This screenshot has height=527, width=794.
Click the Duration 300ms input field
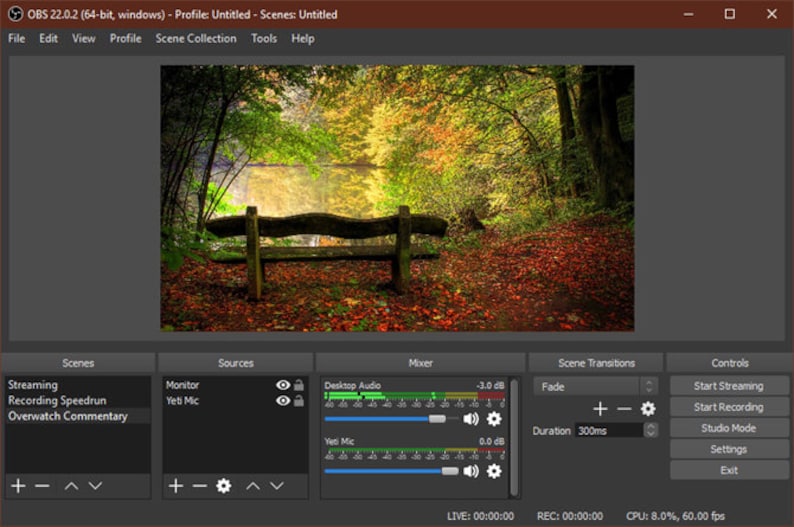point(609,430)
